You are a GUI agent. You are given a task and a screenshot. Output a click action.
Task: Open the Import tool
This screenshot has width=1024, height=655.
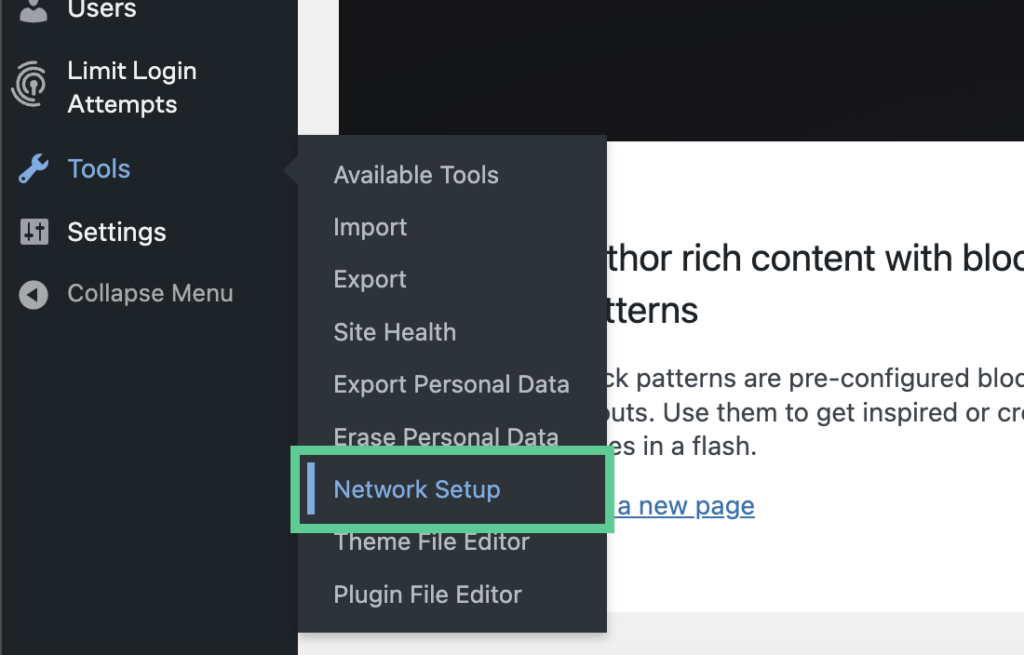tap(370, 227)
